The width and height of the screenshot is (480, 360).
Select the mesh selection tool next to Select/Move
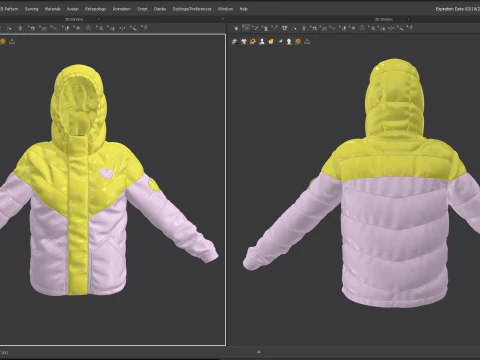point(256,28)
